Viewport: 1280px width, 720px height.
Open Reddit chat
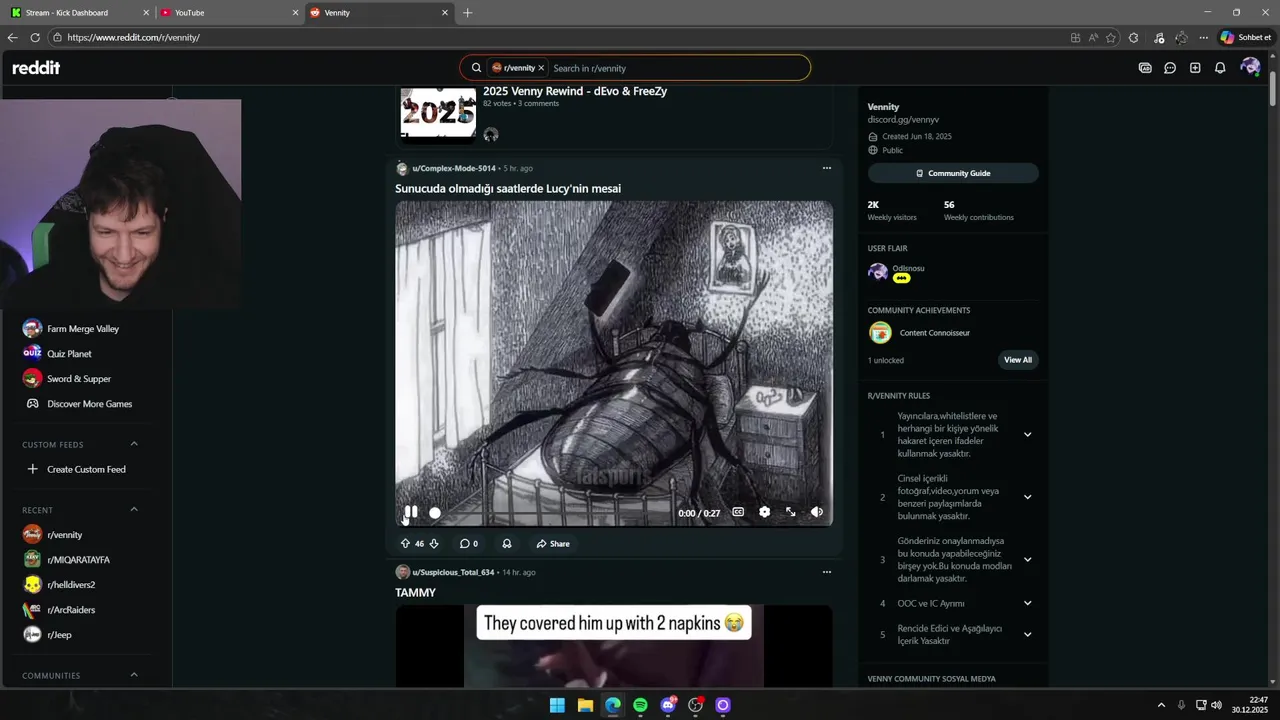pyautogui.click(x=1170, y=68)
